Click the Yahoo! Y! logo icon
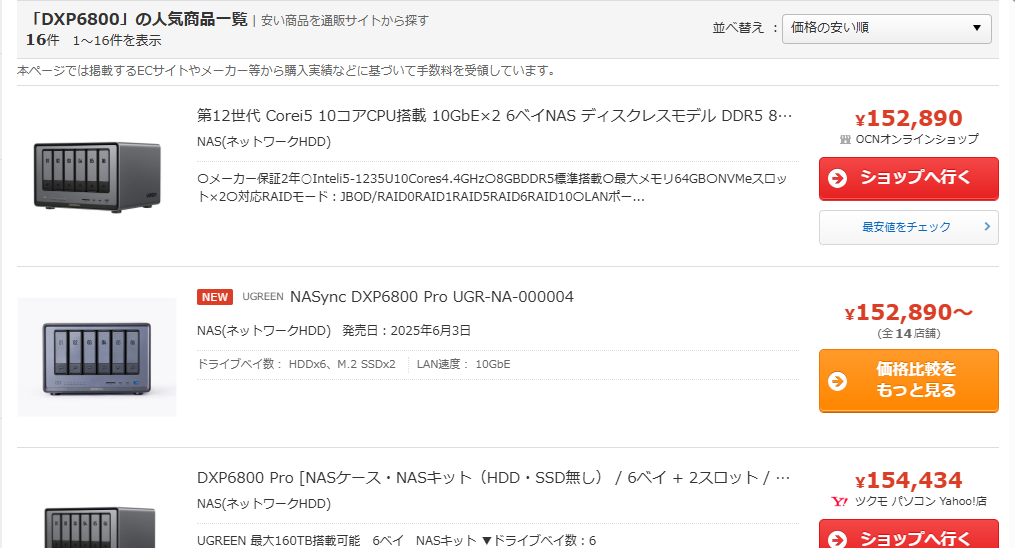Image resolution: width=1015 pixels, height=548 pixels. 840,501
